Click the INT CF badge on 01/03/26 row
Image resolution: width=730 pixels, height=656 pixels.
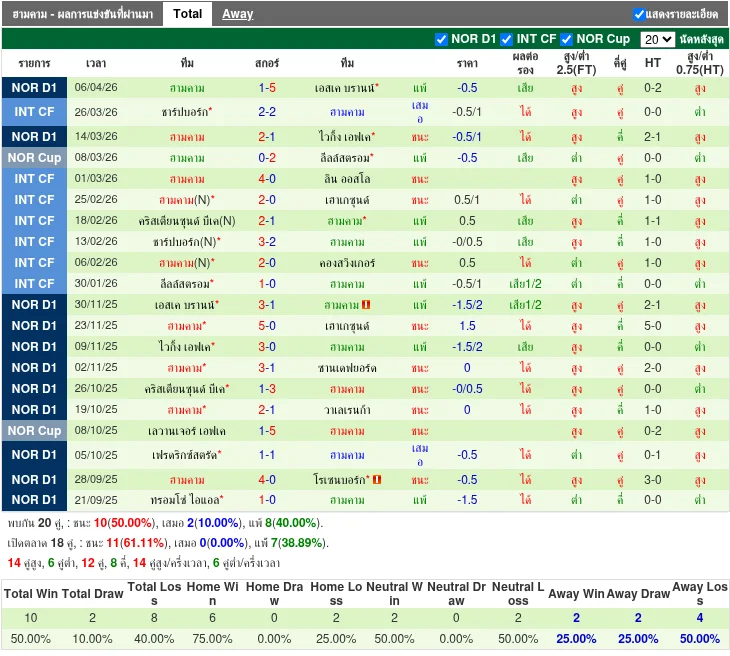click(x=35, y=179)
